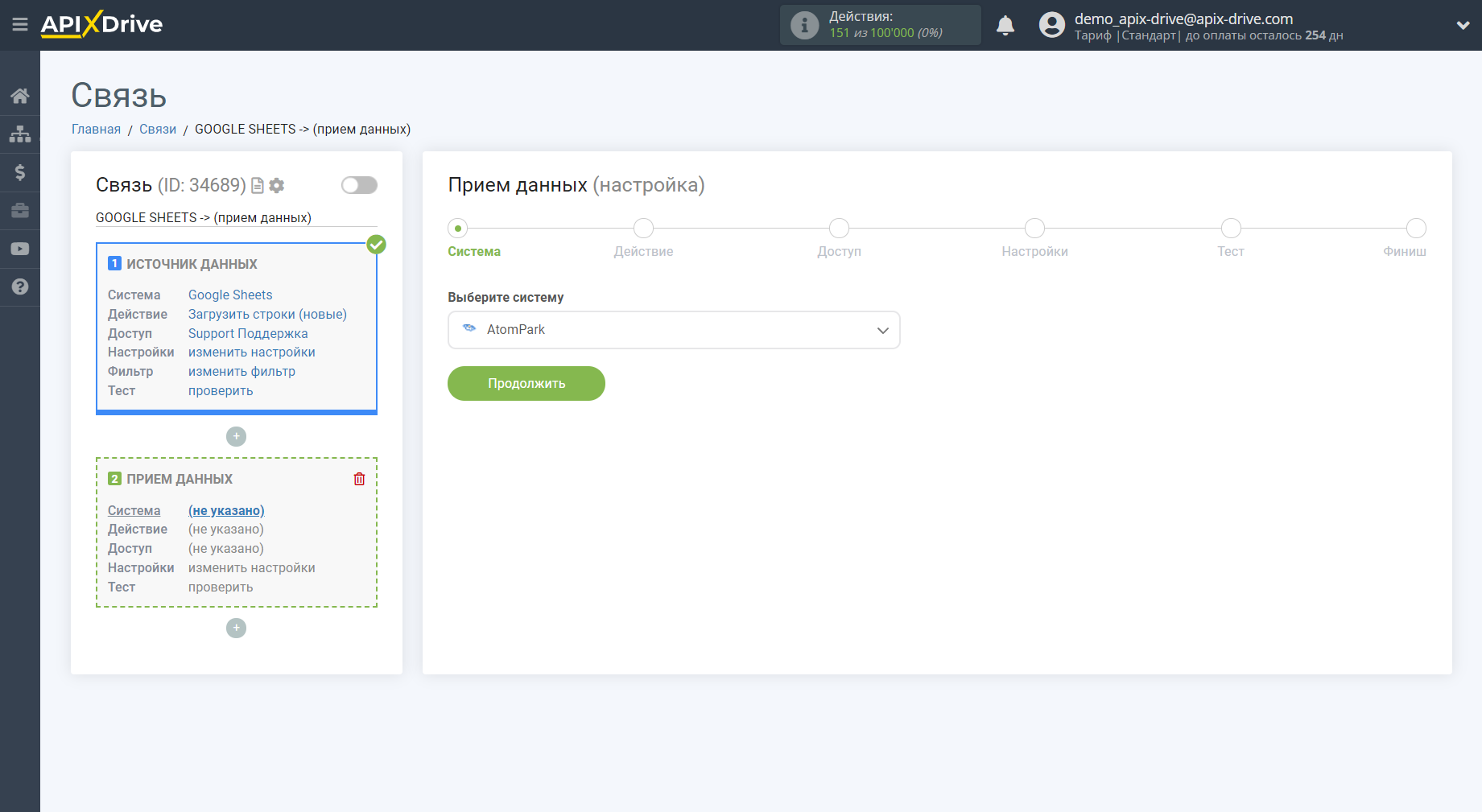Click the account email text
The width and height of the screenshot is (1482, 812).
(1183, 19)
